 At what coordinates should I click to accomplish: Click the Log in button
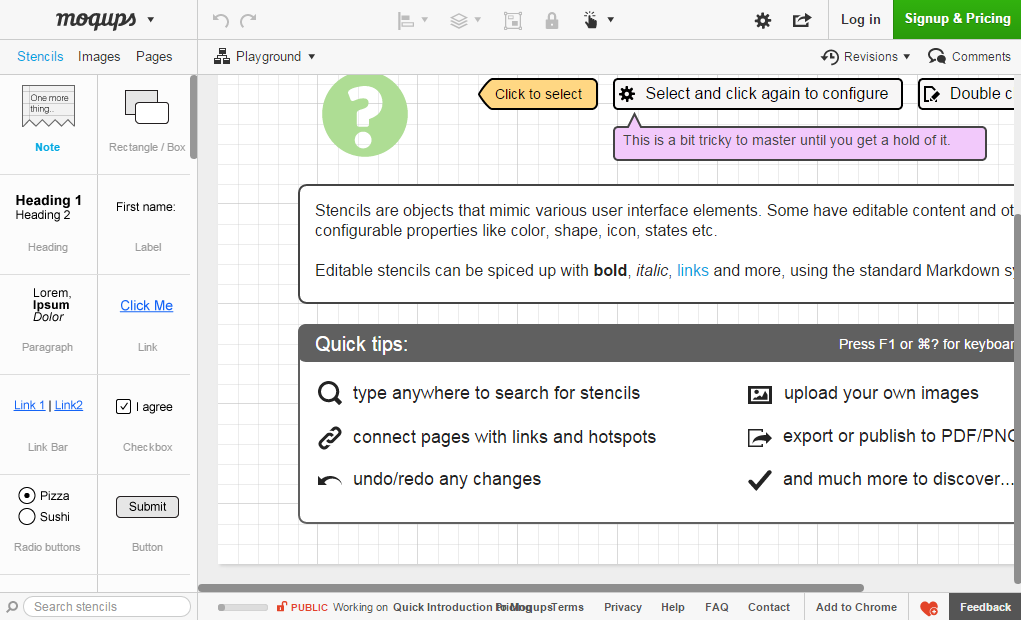[860, 20]
